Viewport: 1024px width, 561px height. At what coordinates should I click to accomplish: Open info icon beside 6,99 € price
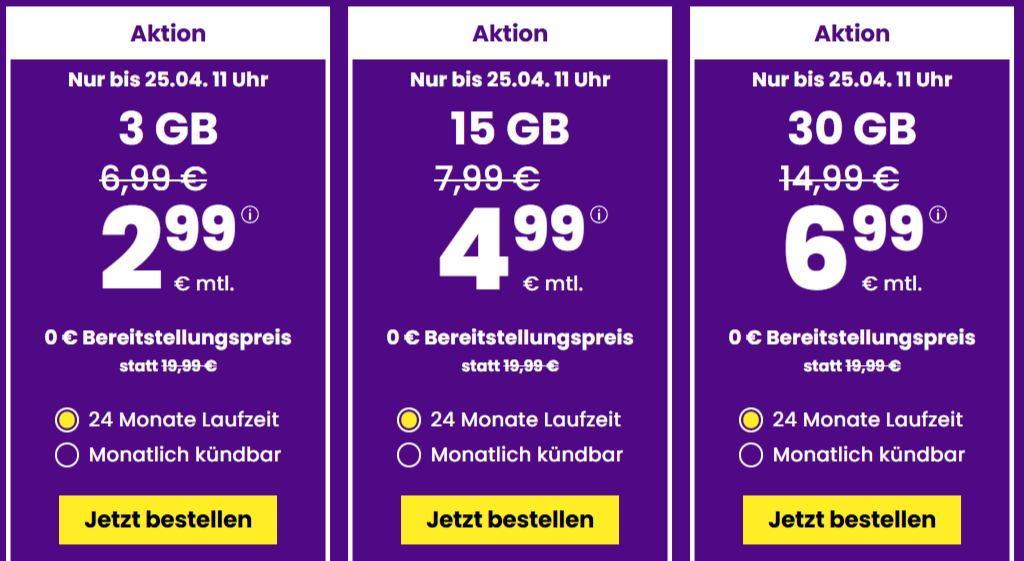tap(938, 214)
